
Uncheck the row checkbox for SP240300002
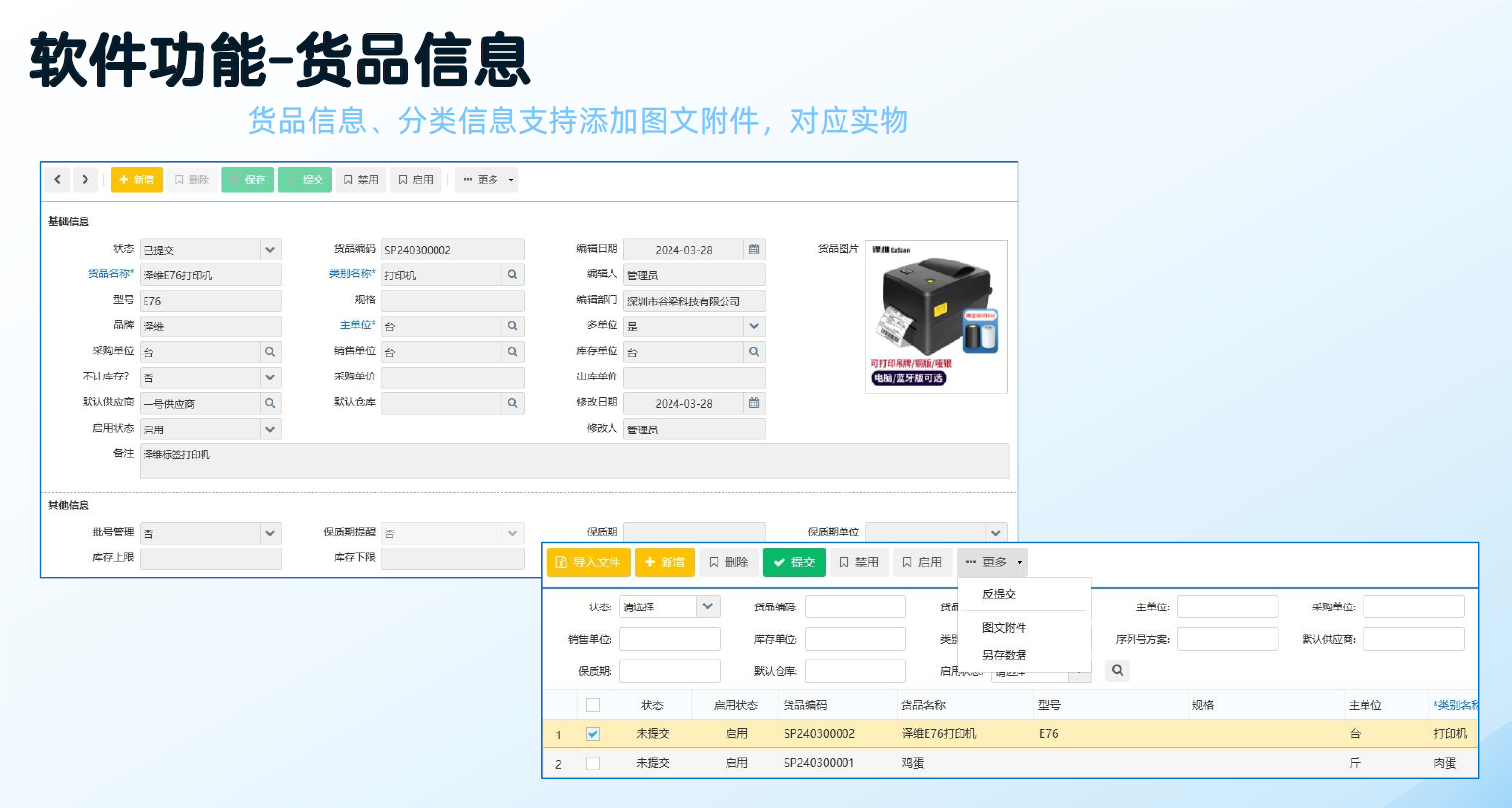point(593,734)
